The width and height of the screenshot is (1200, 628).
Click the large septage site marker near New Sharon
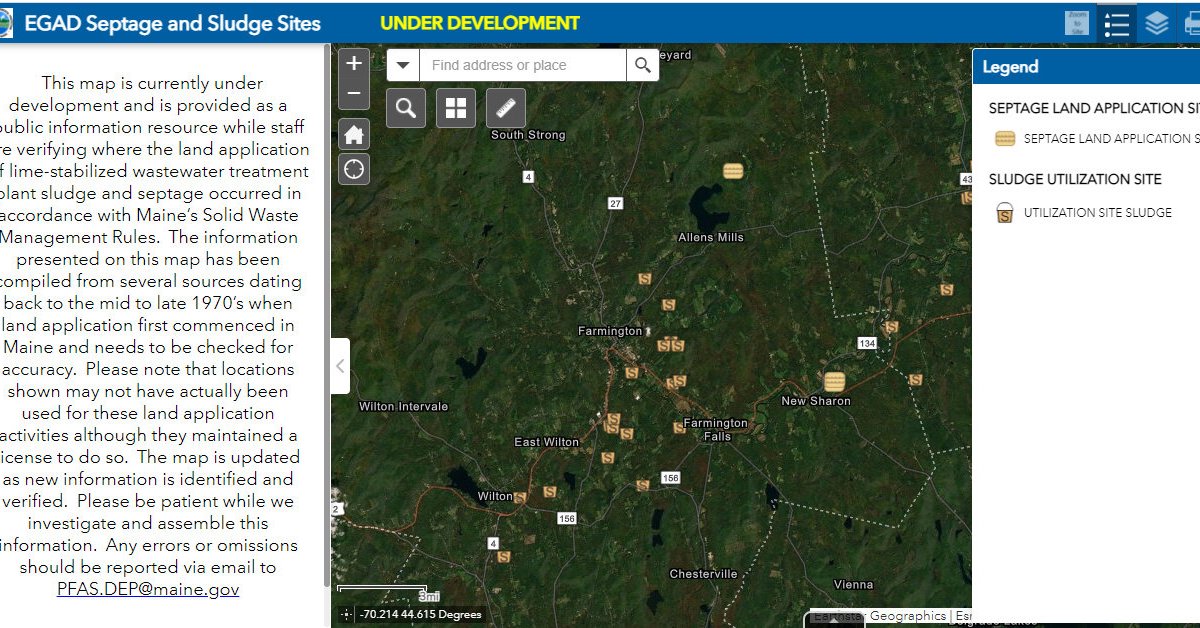834,381
